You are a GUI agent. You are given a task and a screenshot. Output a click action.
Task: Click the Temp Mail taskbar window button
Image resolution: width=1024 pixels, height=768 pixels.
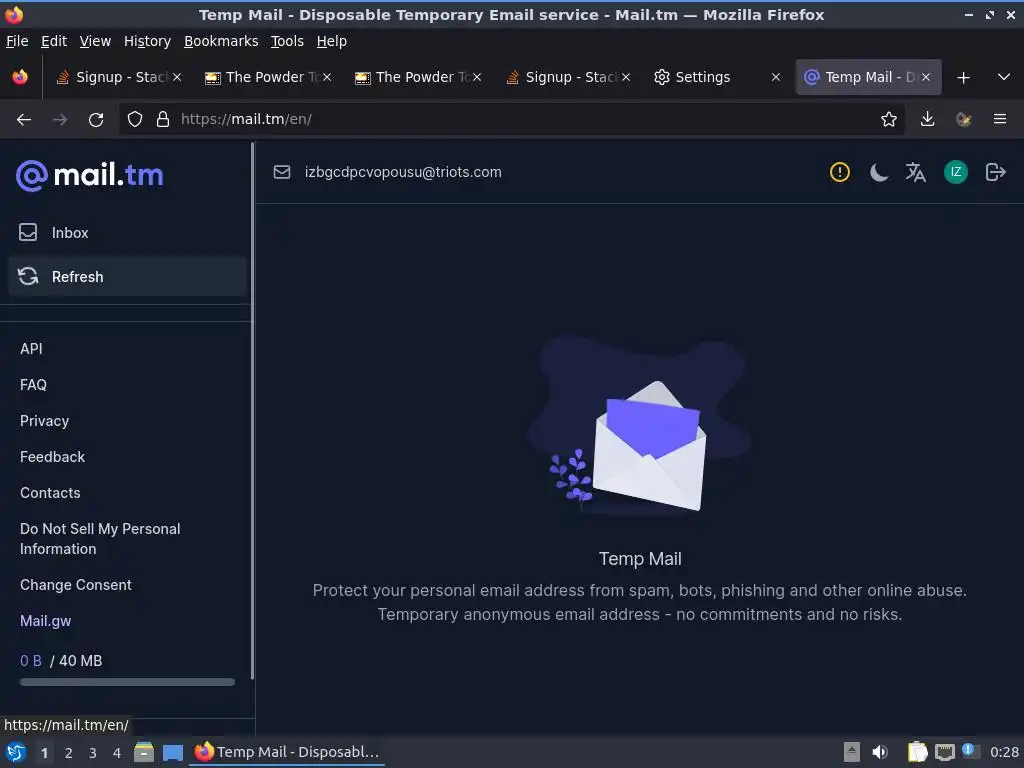(287, 752)
